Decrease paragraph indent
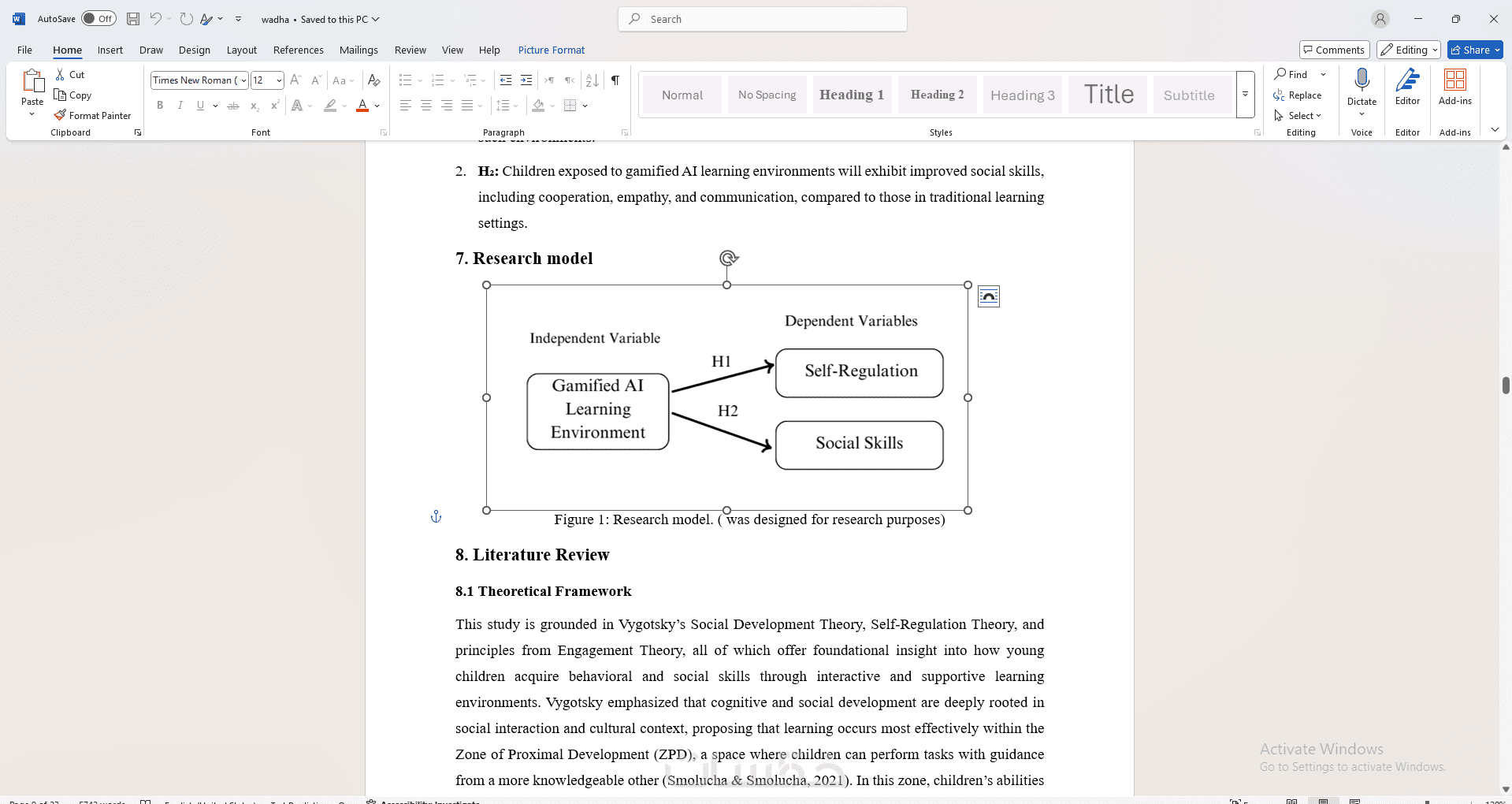This screenshot has width=1512, height=804. (x=506, y=80)
